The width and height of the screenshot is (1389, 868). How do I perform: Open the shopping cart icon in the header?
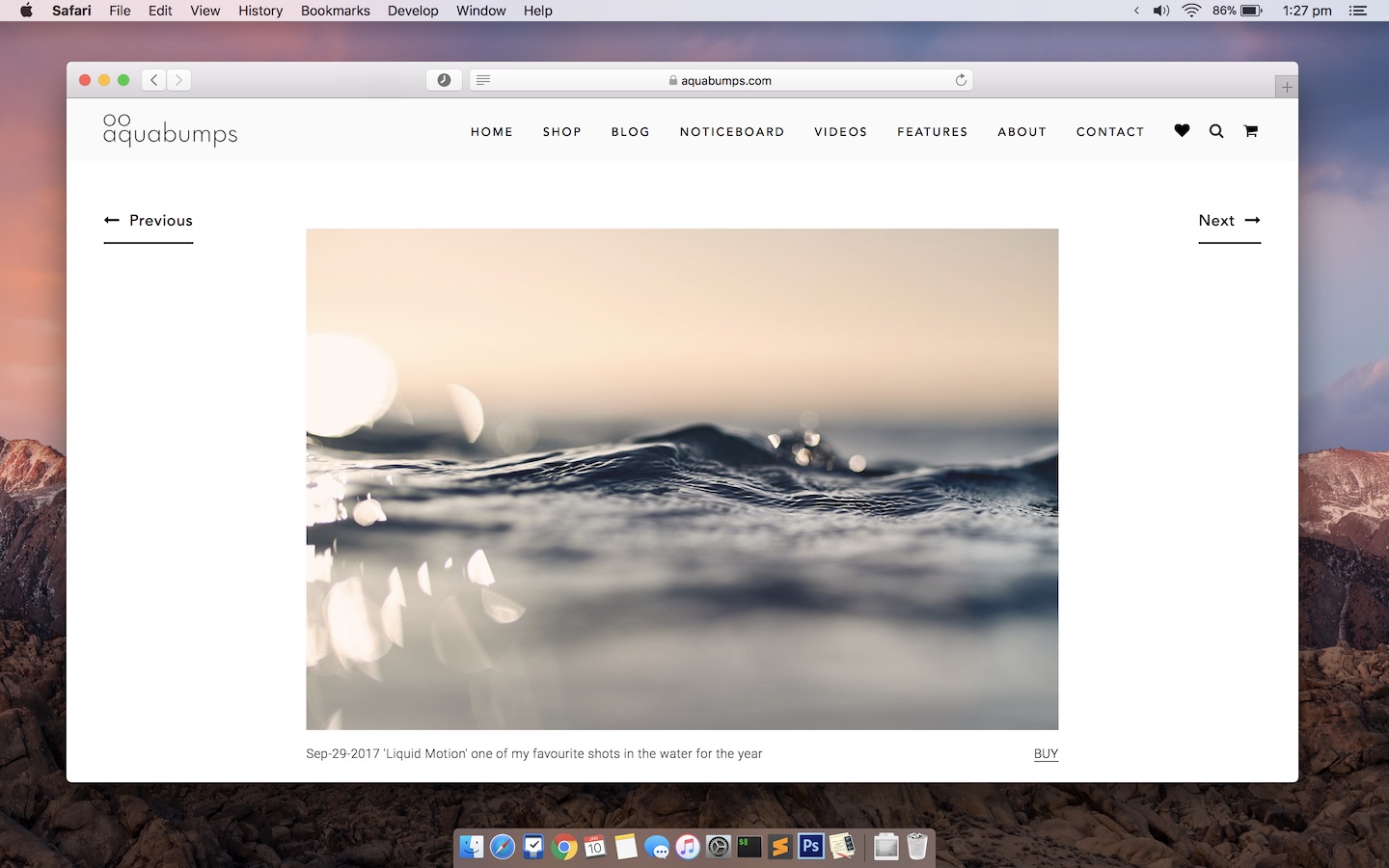pyautogui.click(x=1250, y=130)
